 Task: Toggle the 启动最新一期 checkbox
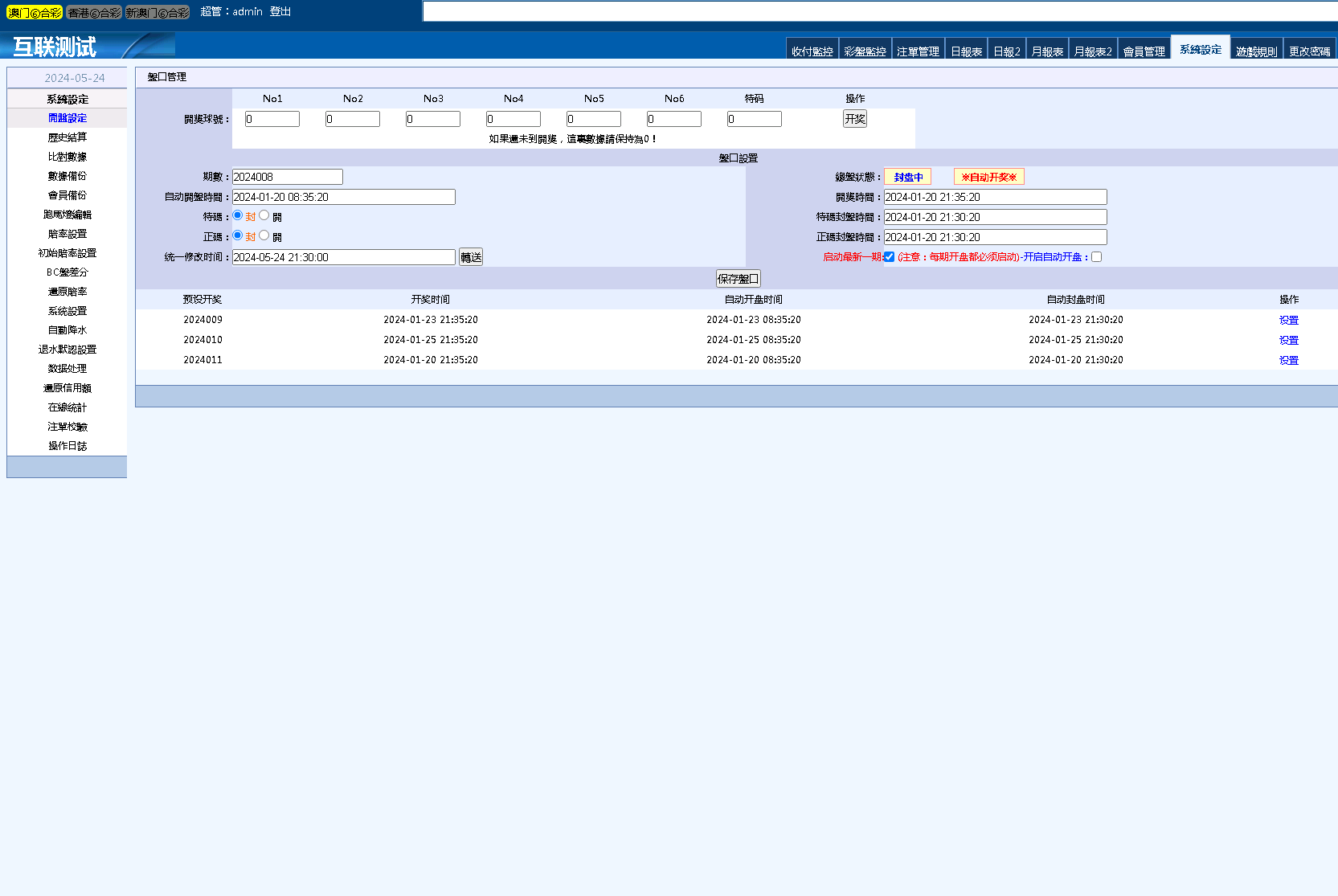coord(890,257)
